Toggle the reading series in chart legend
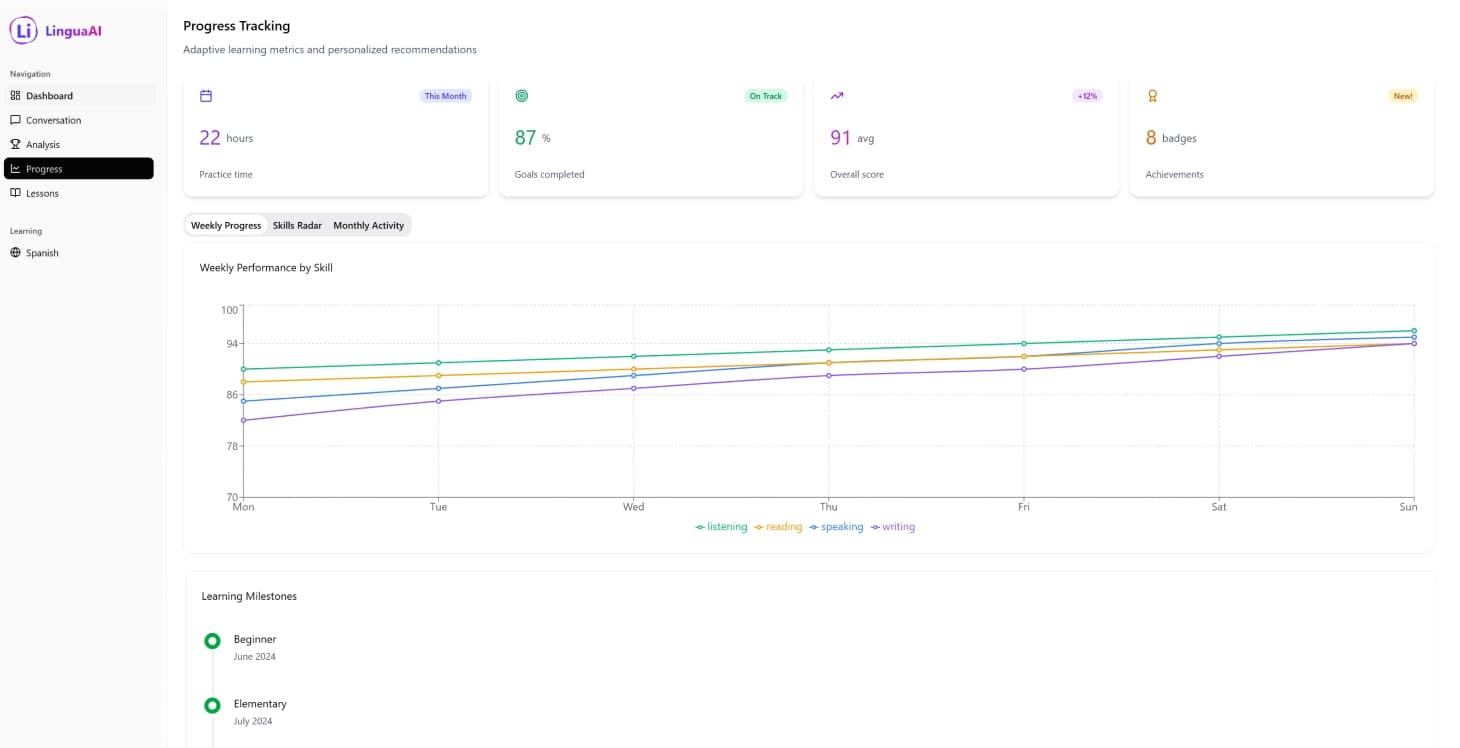This screenshot has width=1460, height=748. 779,527
